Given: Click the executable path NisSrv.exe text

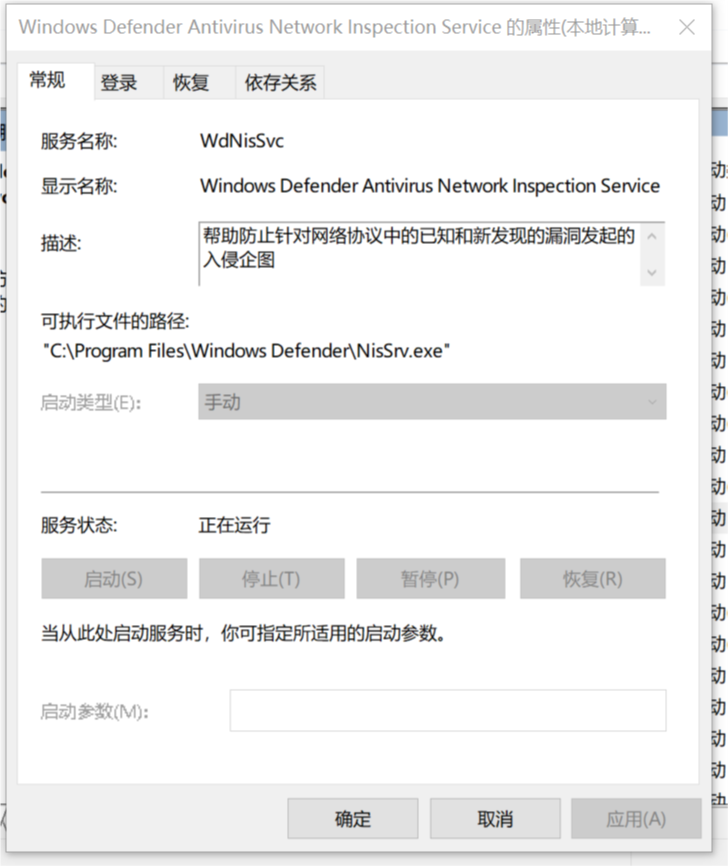Looking at the screenshot, I should [x=246, y=351].
